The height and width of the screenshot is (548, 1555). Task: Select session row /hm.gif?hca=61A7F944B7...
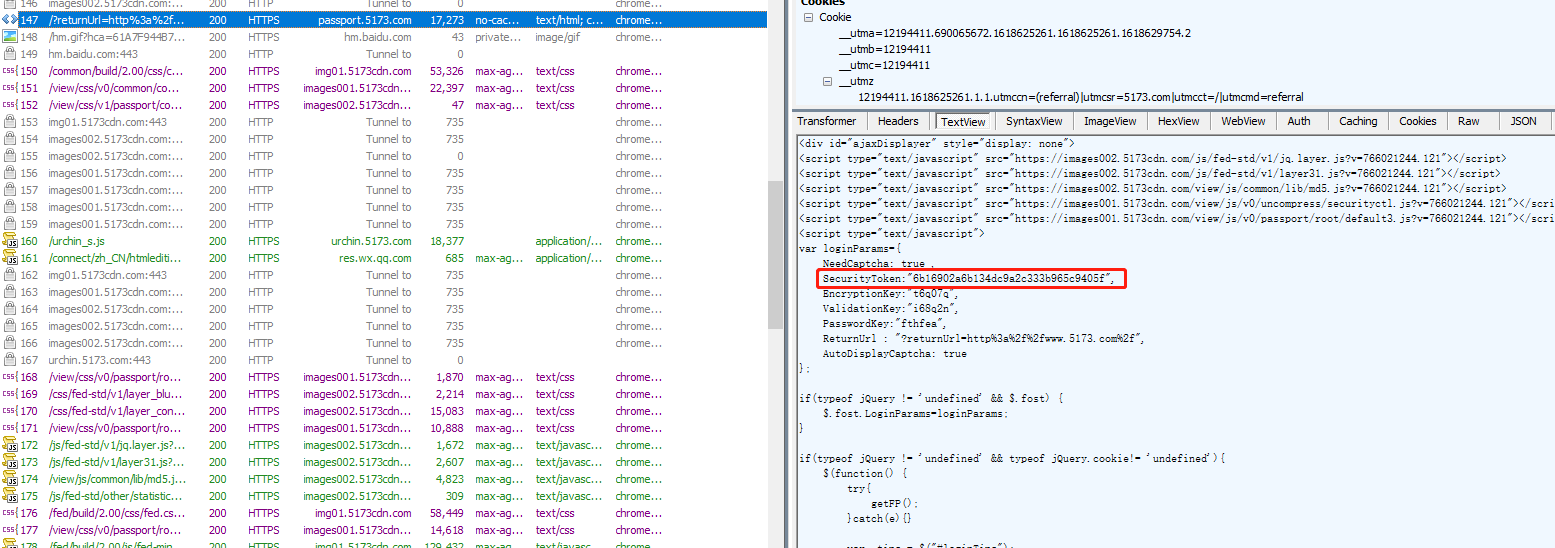click(383, 37)
